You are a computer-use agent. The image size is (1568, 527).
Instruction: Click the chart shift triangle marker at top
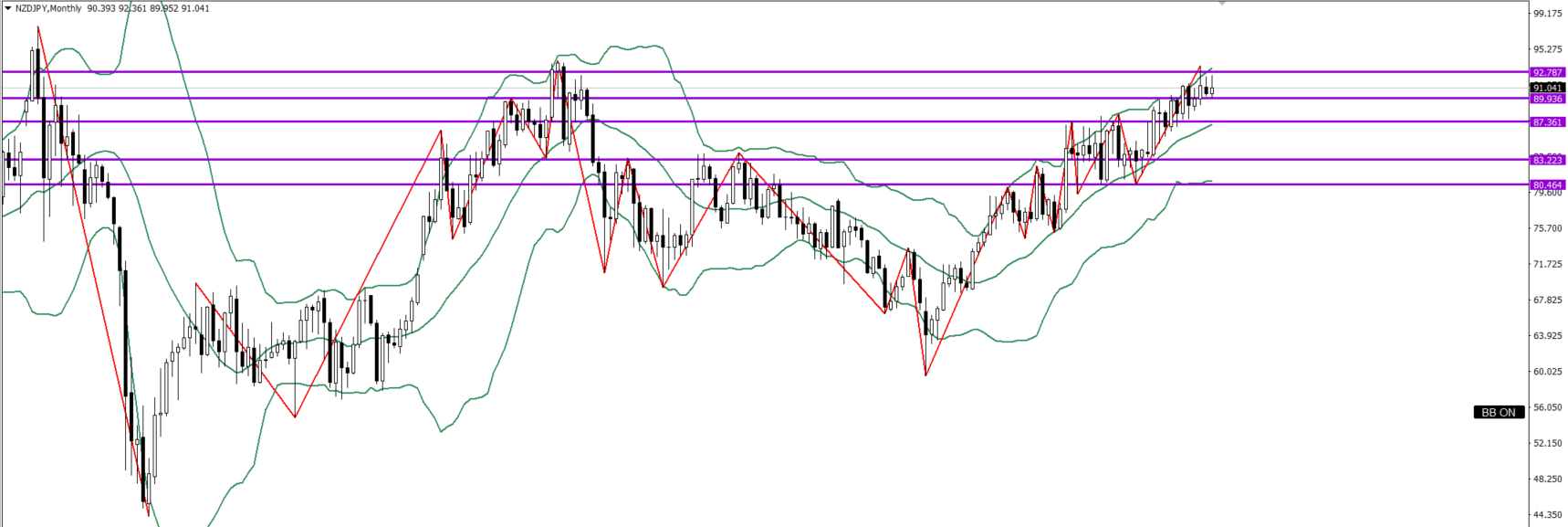1222,4
